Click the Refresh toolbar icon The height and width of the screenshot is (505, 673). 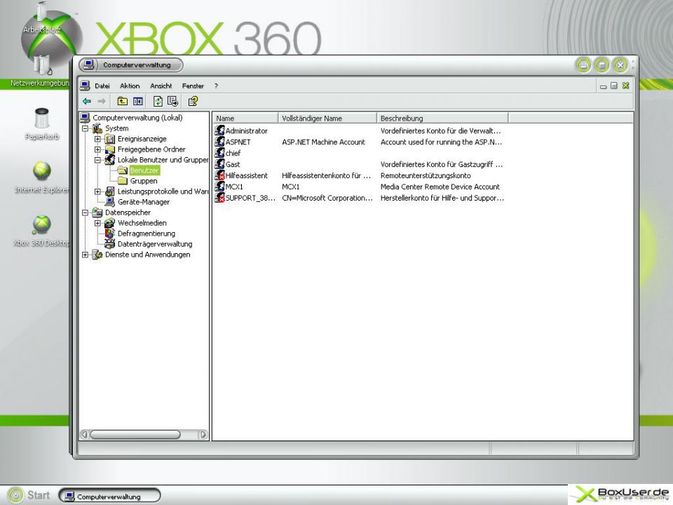click(158, 101)
